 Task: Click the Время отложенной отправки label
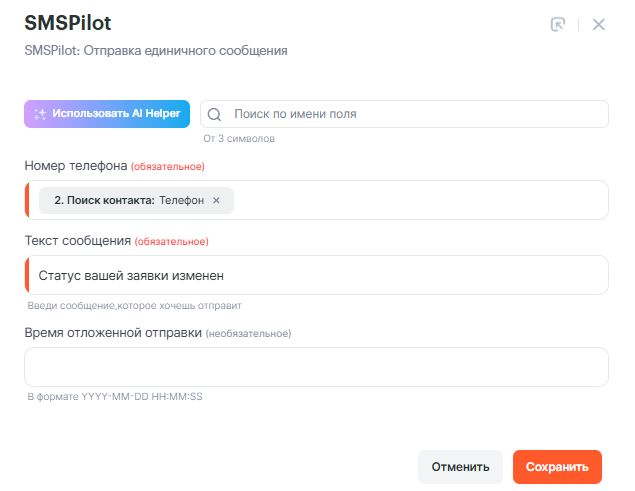pos(113,333)
